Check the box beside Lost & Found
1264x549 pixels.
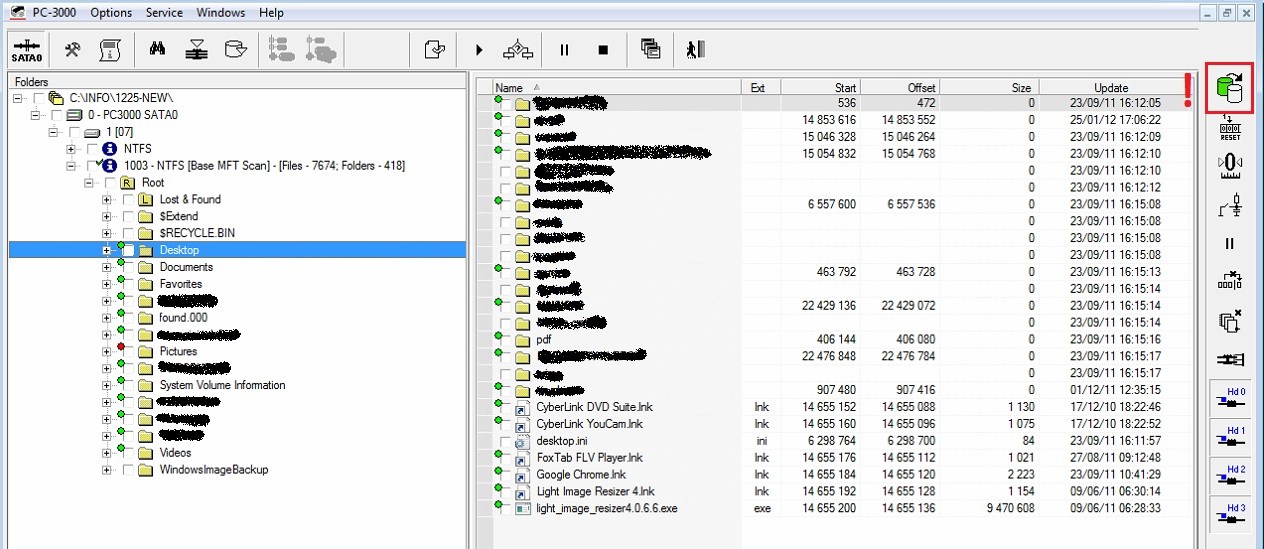click(x=128, y=200)
